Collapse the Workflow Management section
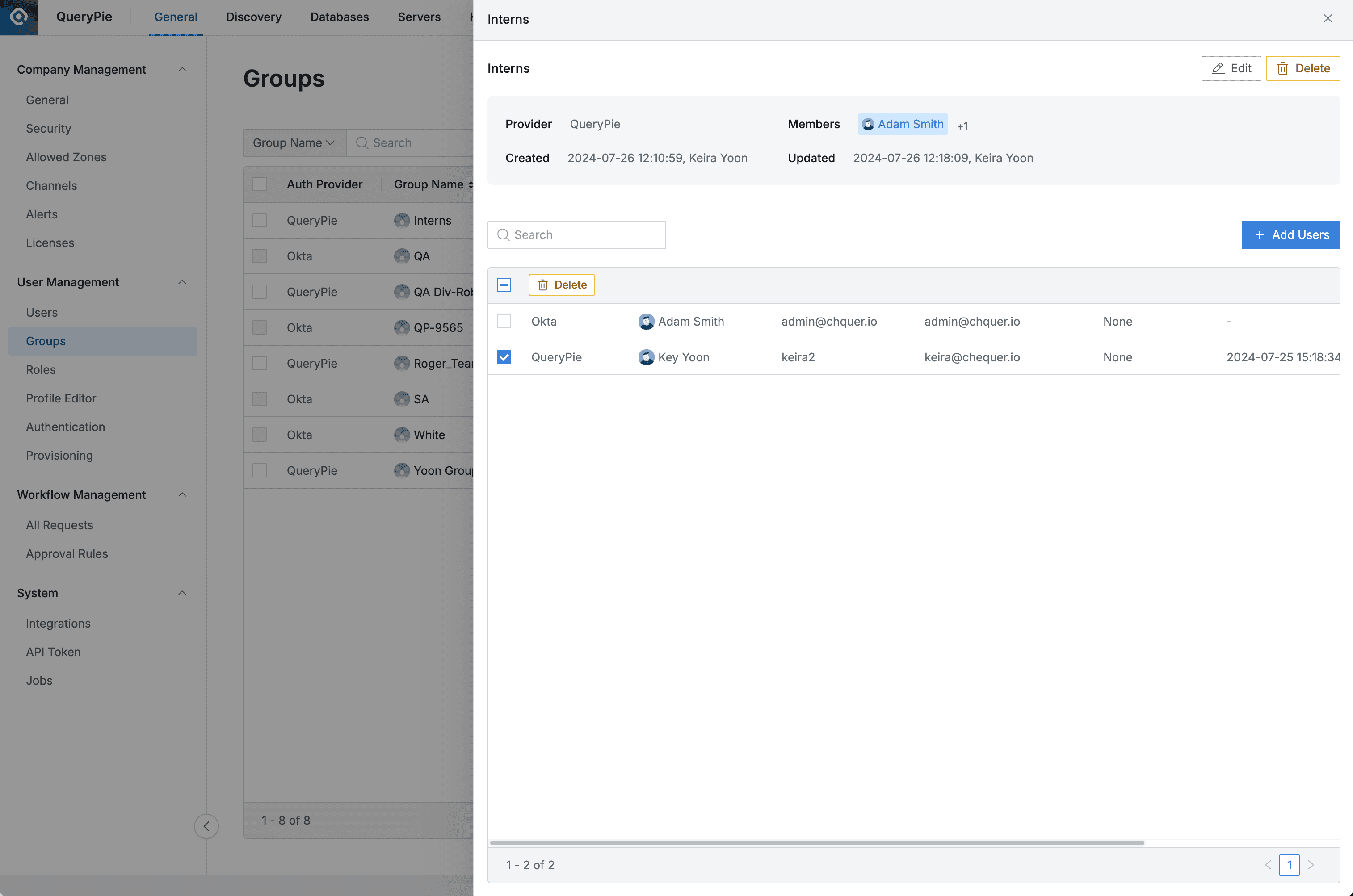Image resolution: width=1353 pixels, height=896 pixels. pyautogui.click(x=182, y=494)
